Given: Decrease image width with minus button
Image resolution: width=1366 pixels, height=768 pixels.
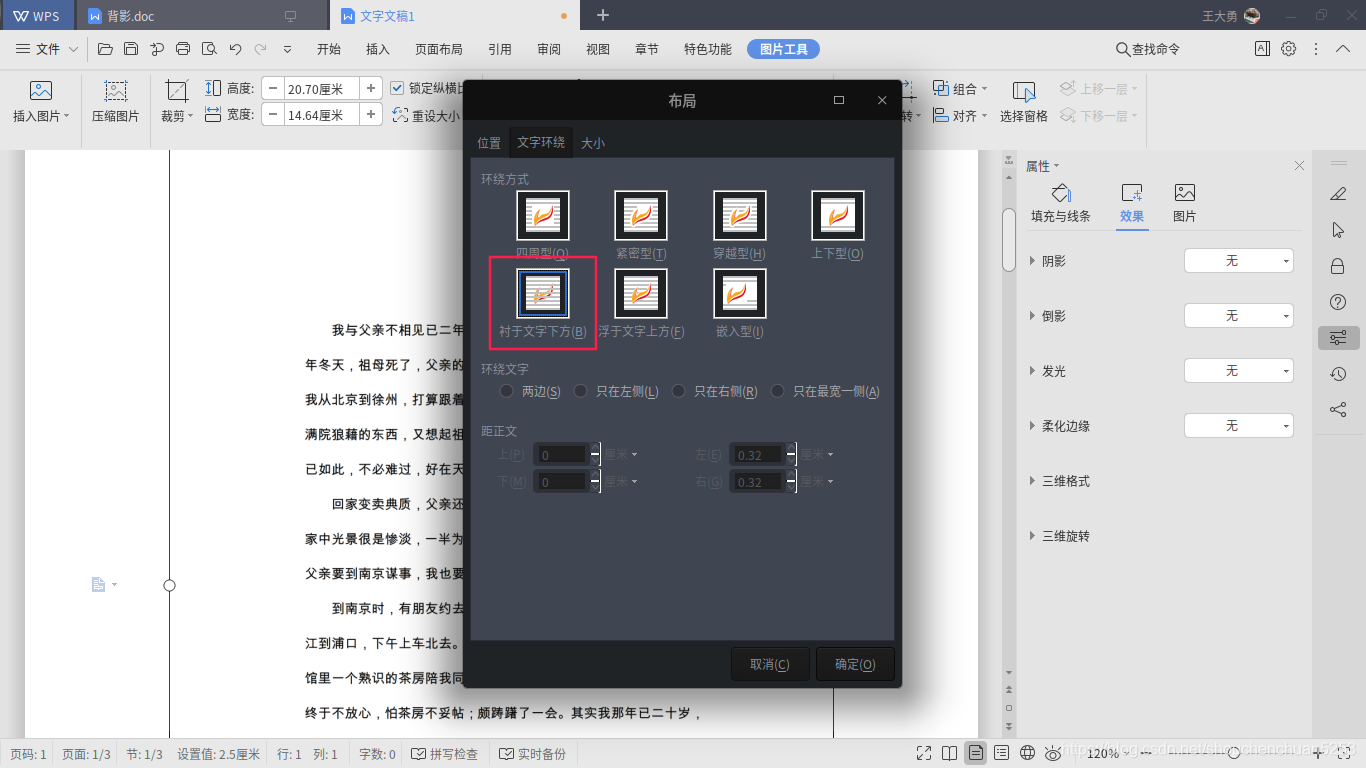Looking at the screenshot, I should click(x=273, y=115).
